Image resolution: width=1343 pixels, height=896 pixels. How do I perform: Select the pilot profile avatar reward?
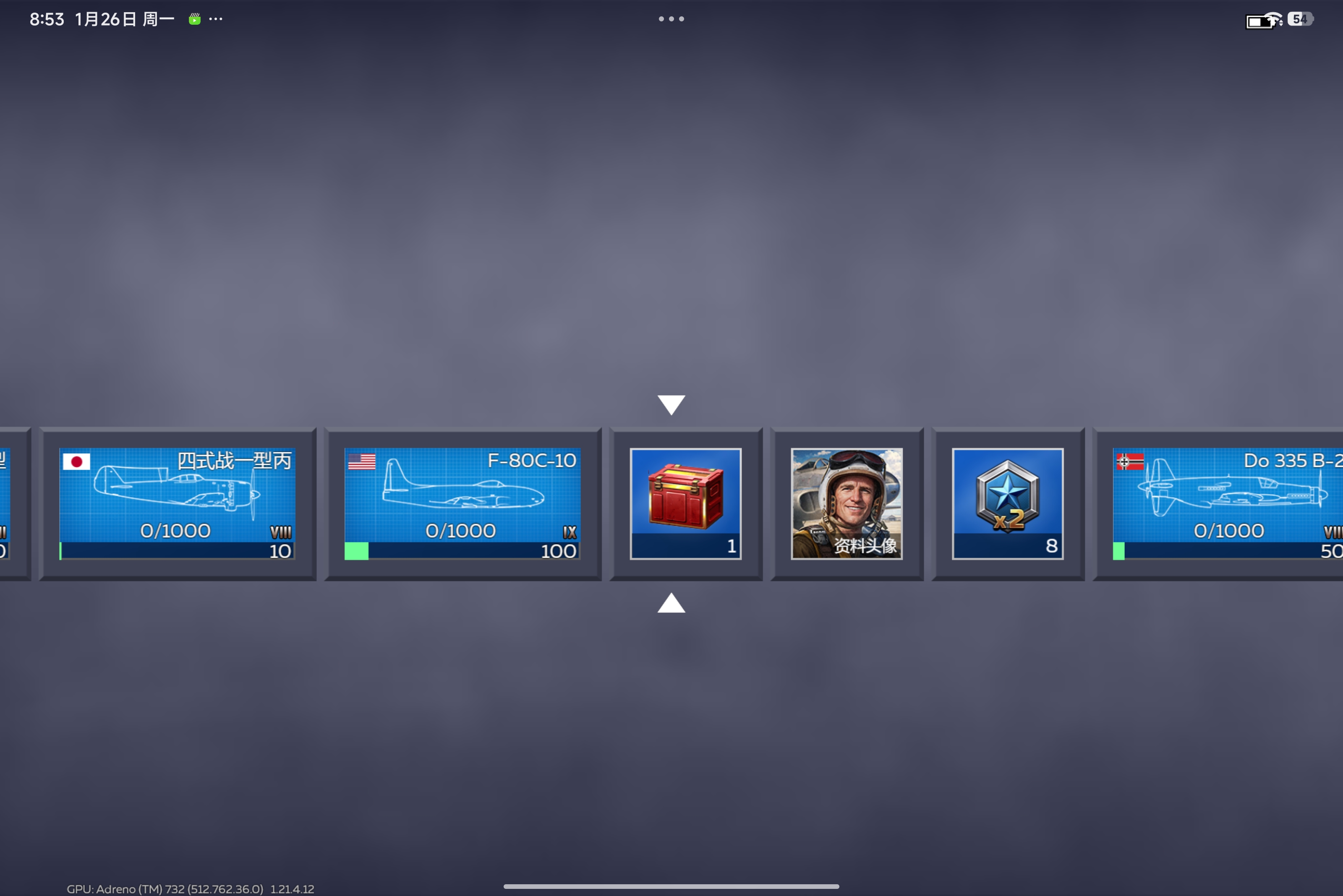click(x=846, y=503)
